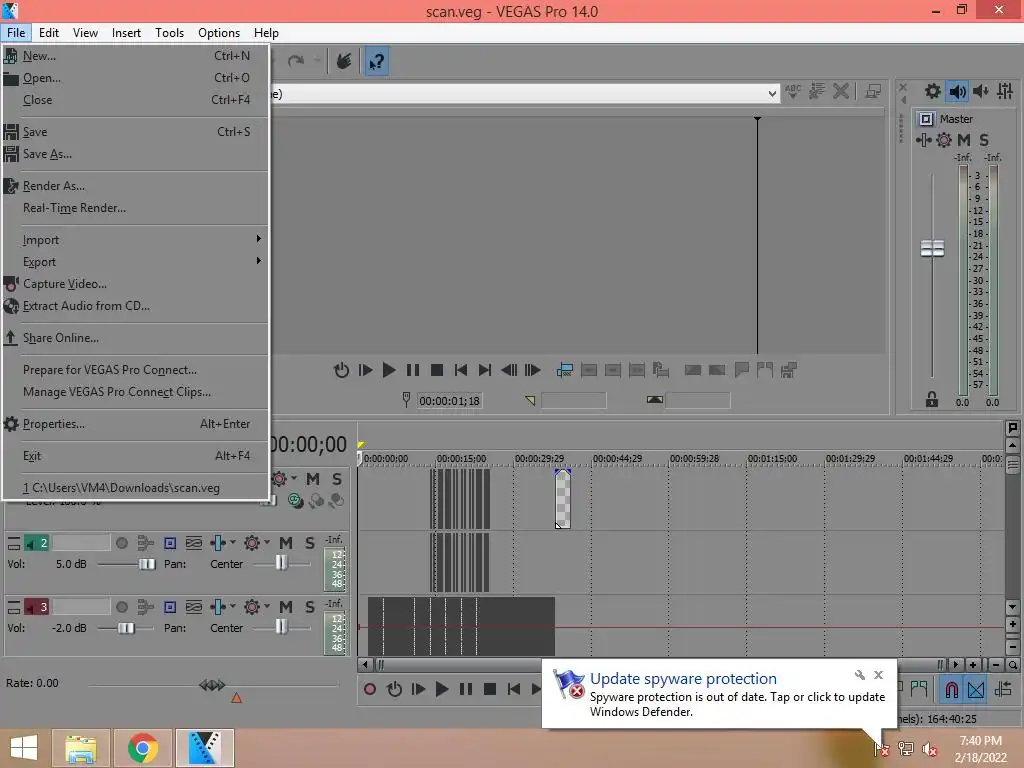Screen dimensions: 1024x768
Task: Mute audio track 3
Action: (285, 607)
